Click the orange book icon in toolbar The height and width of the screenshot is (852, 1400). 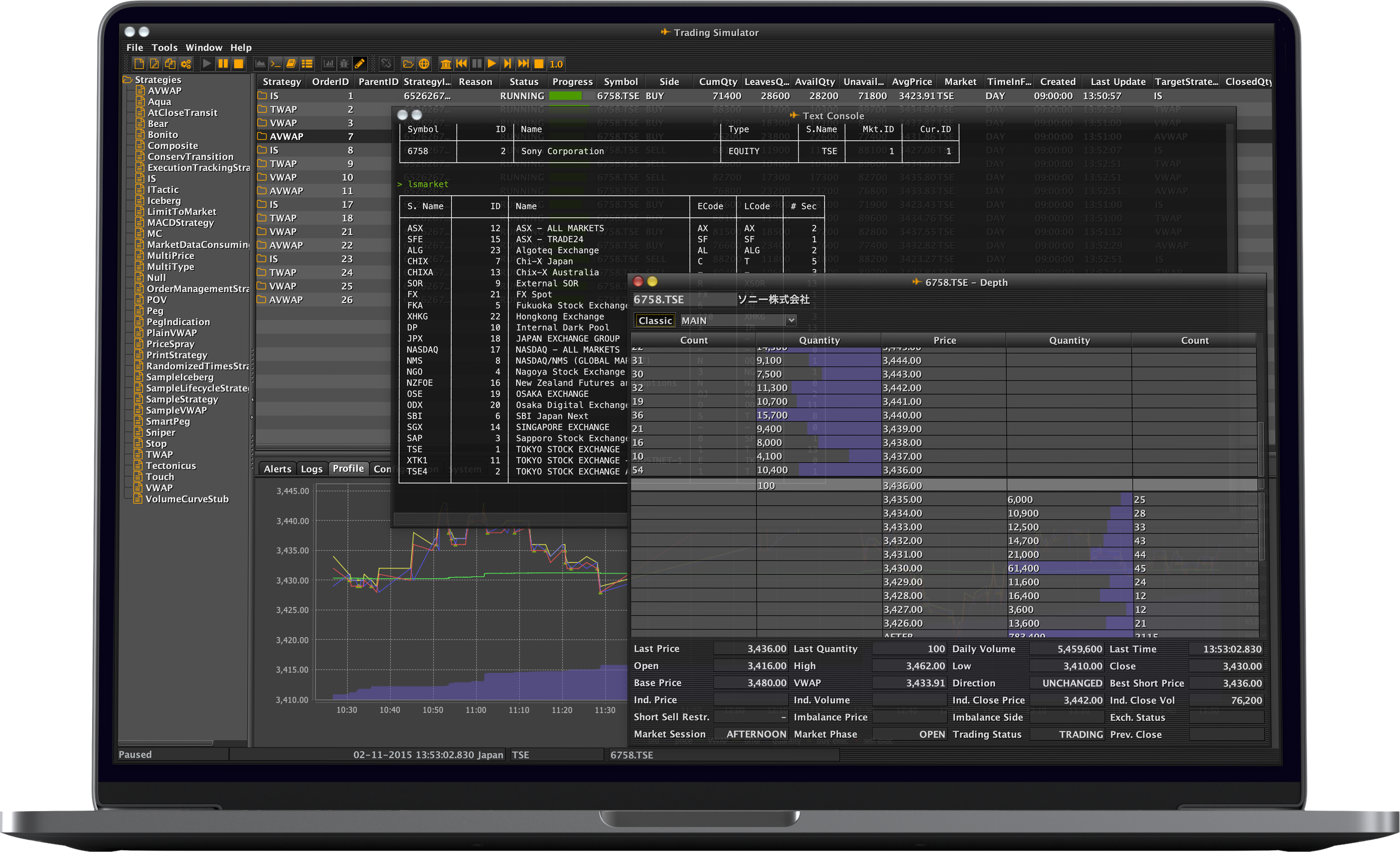tap(291, 64)
